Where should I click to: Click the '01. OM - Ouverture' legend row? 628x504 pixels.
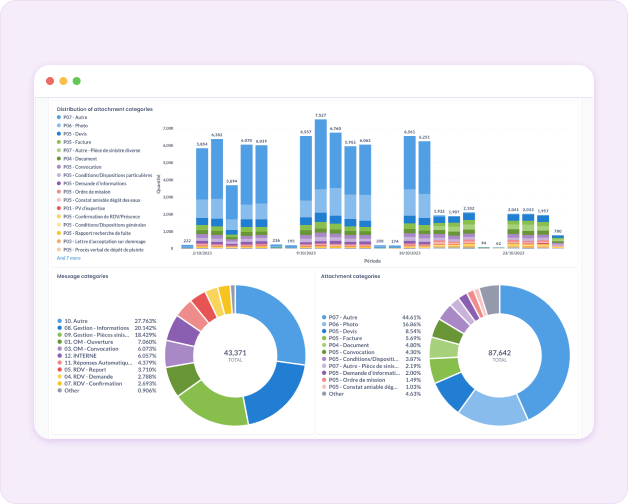tap(107, 342)
